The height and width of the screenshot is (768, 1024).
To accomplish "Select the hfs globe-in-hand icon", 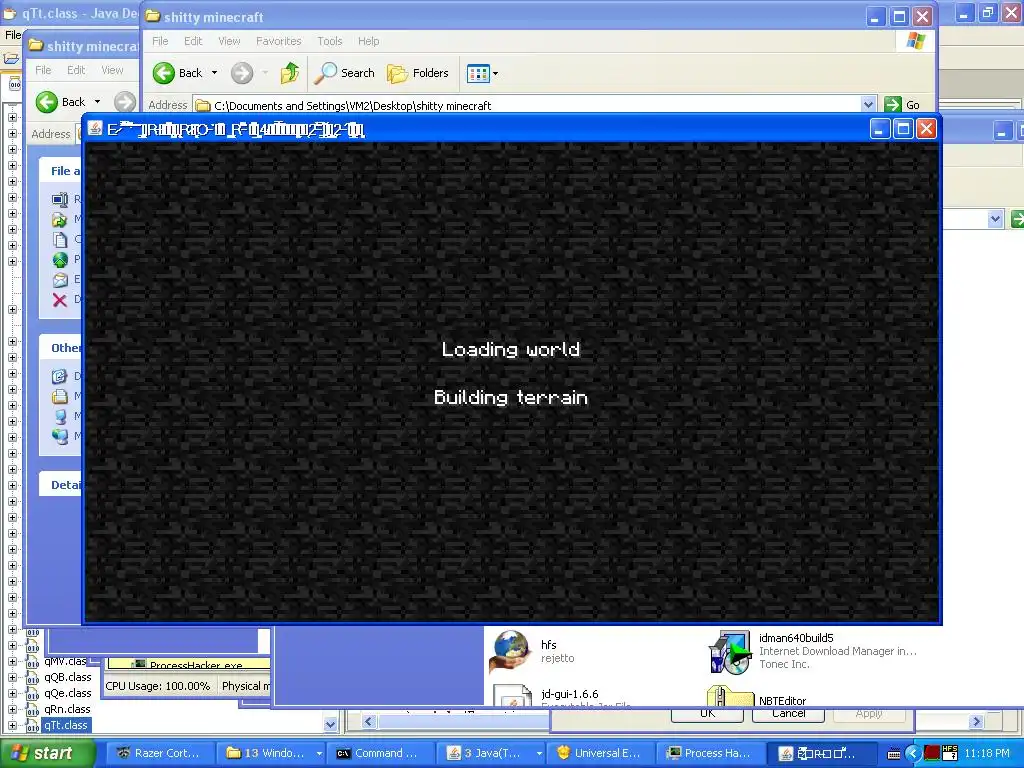I will [x=511, y=652].
